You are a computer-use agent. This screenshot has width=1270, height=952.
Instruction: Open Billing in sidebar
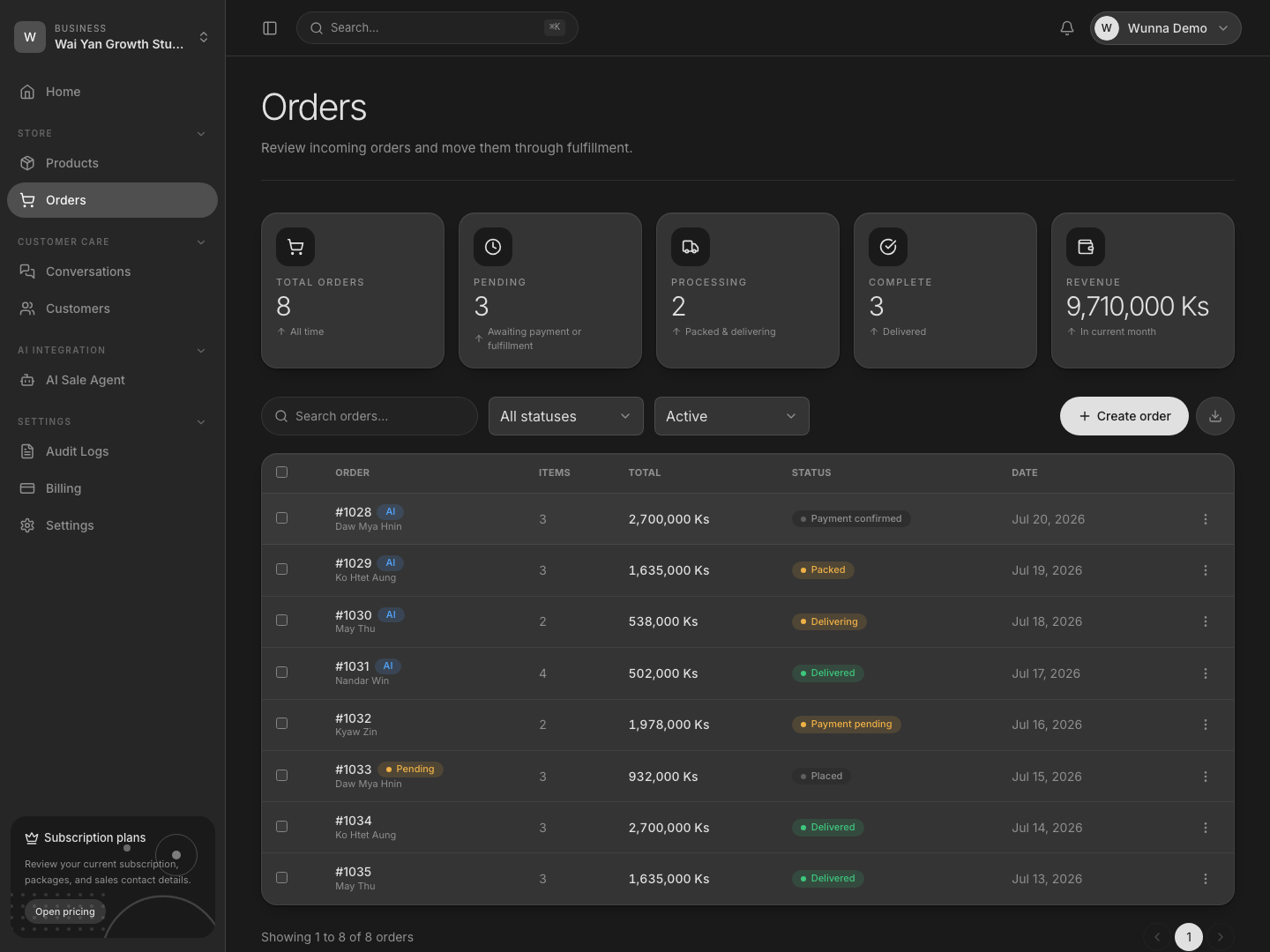click(x=113, y=488)
